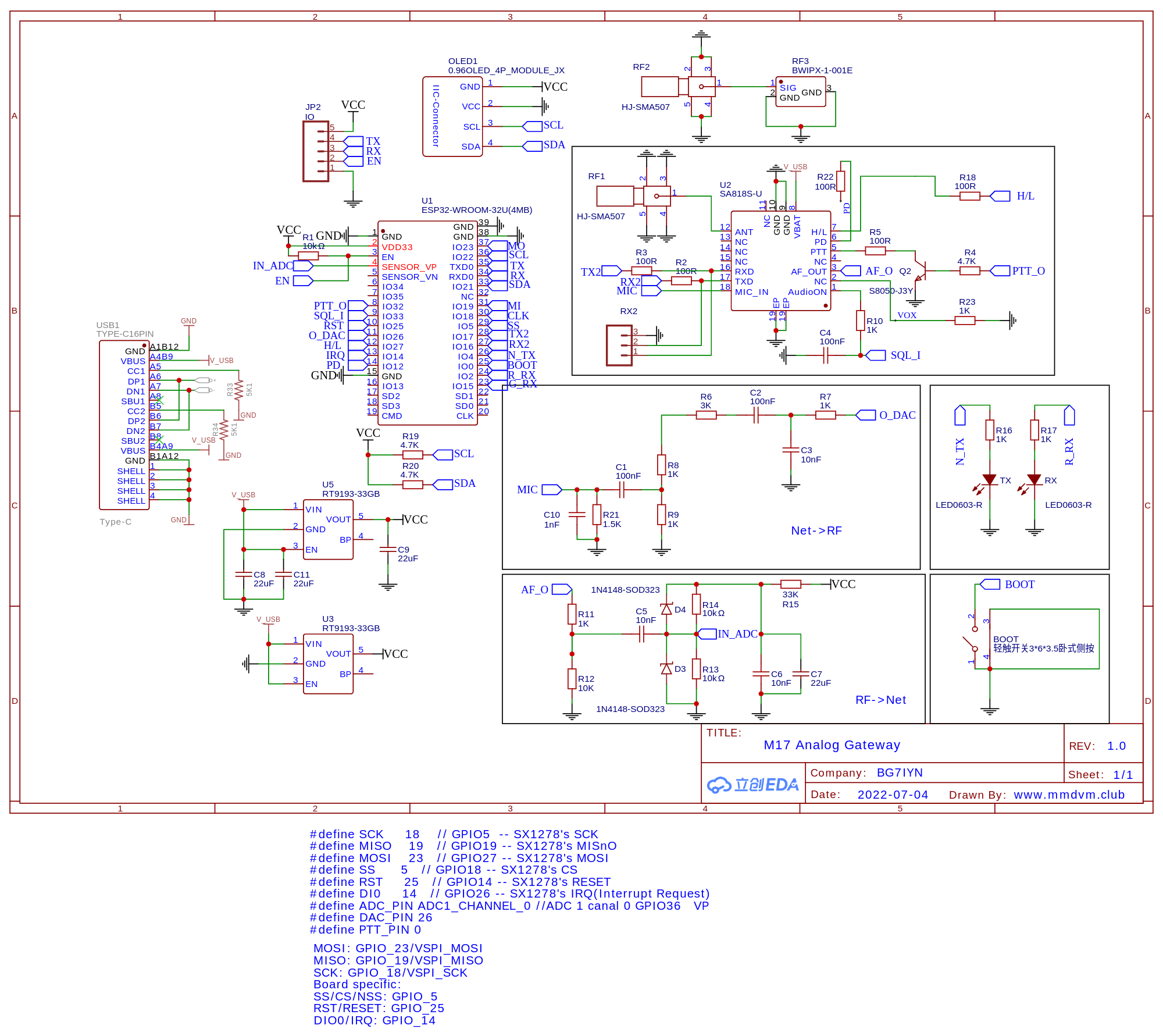Select the JP2 IO header connector
Image resolution: width=1163 pixels, height=1036 pixels.
tap(316, 152)
